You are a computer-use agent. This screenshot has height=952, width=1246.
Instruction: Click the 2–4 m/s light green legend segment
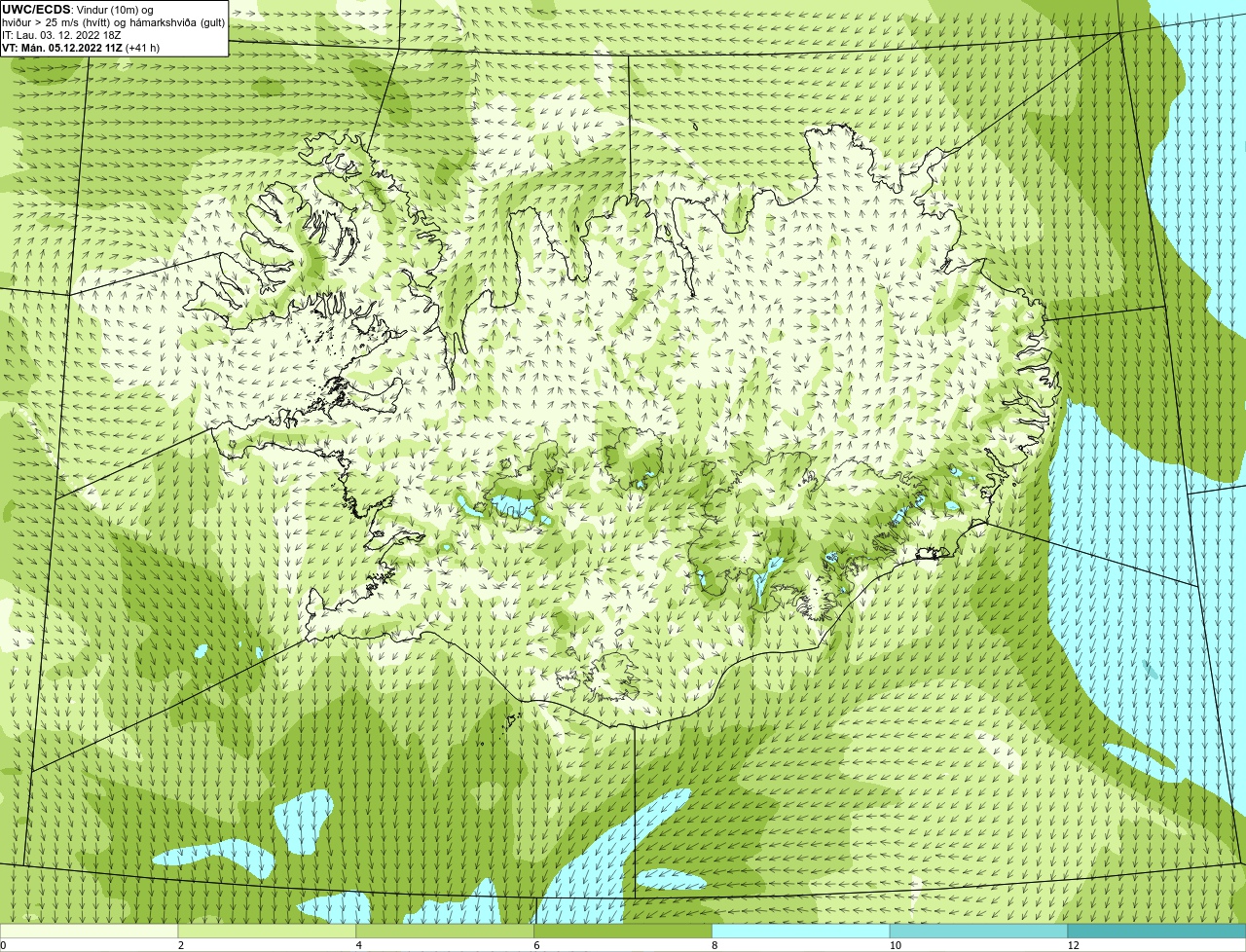pyautogui.click(x=268, y=931)
